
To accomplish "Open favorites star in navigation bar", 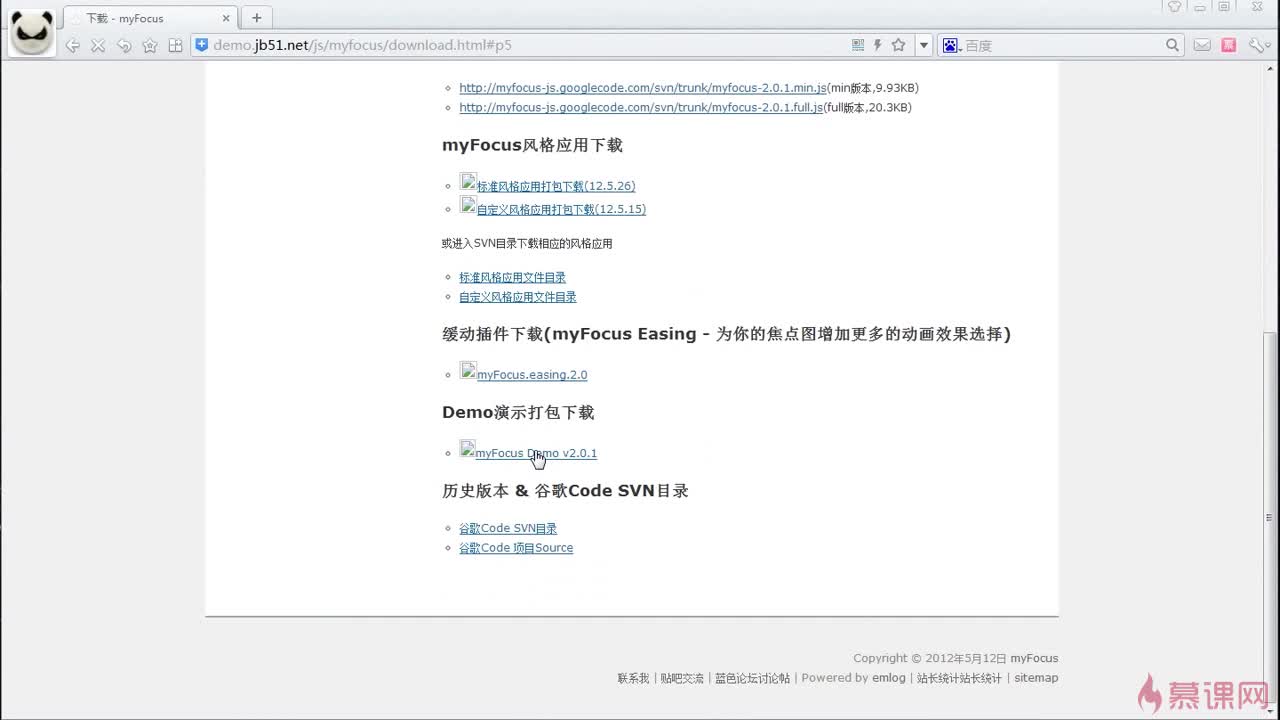I will 150,45.
